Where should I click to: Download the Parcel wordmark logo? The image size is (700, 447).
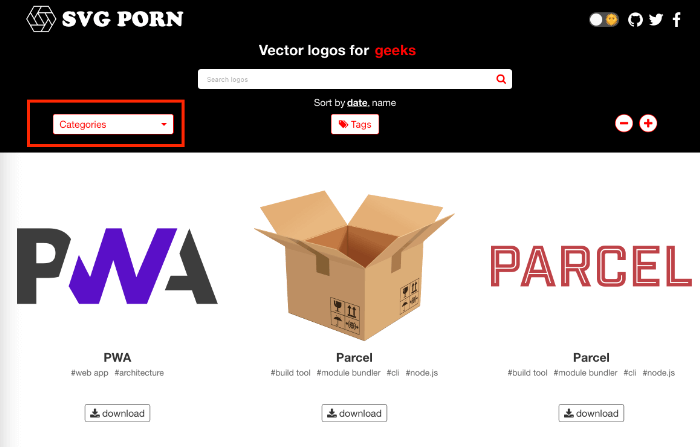tap(591, 413)
